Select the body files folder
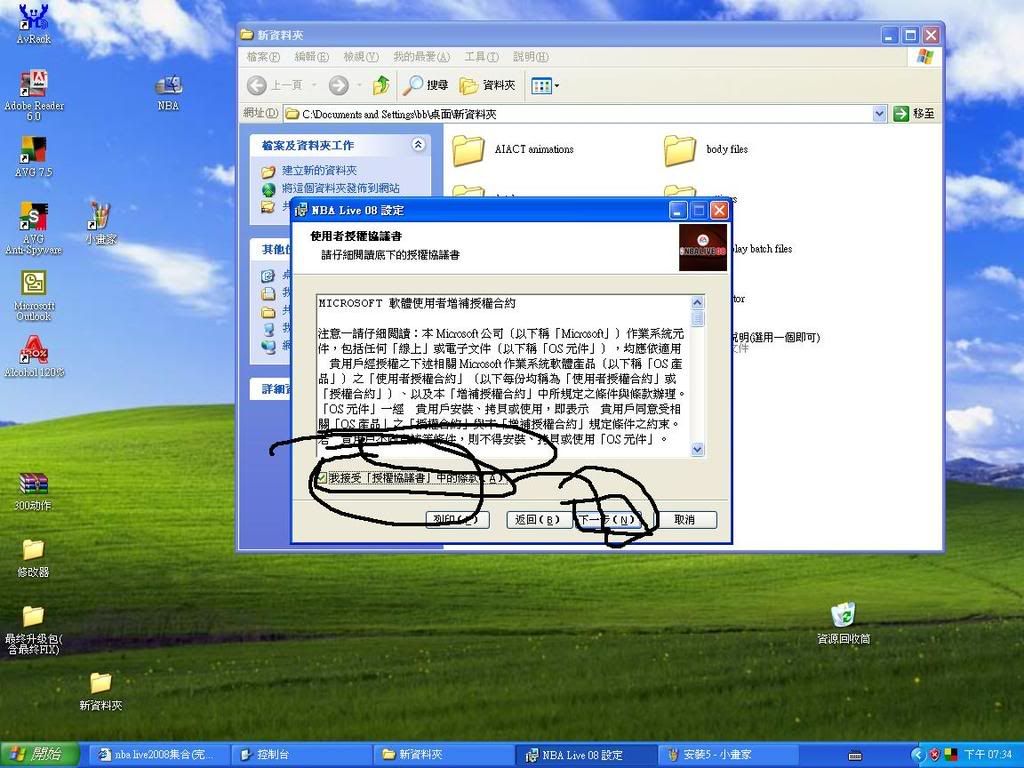This screenshot has width=1024, height=768. pyautogui.click(x=706, y=150)
